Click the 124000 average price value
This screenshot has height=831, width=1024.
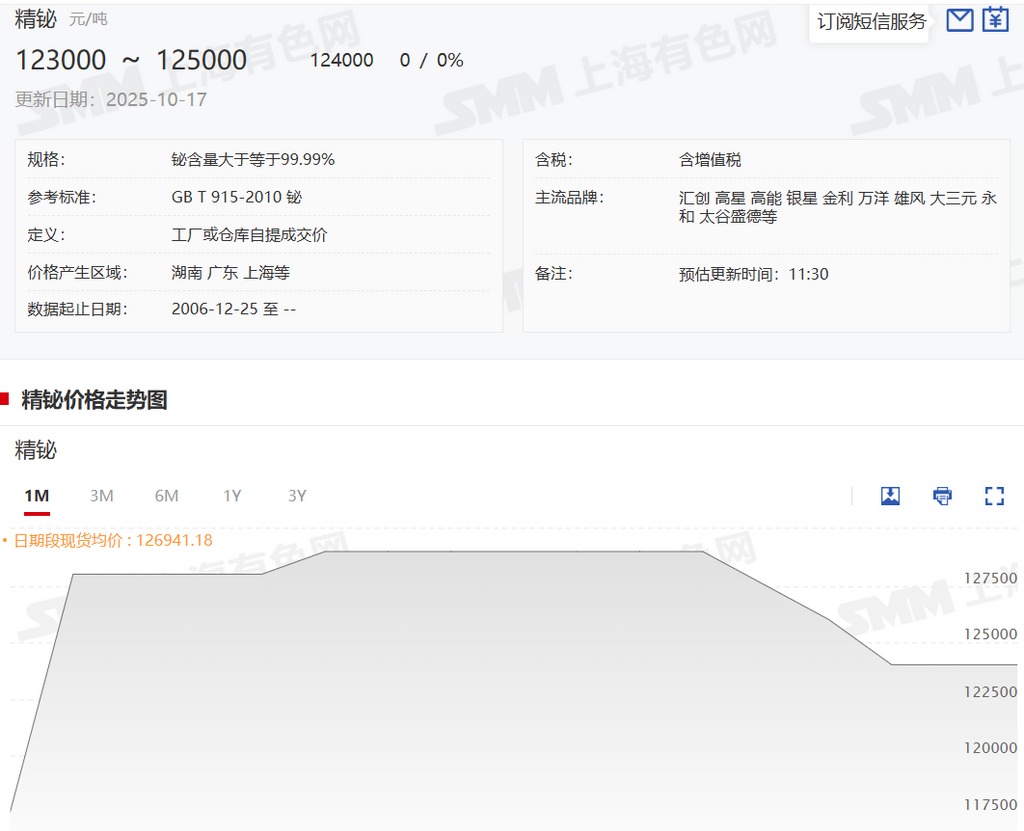[x=341, y=61]
